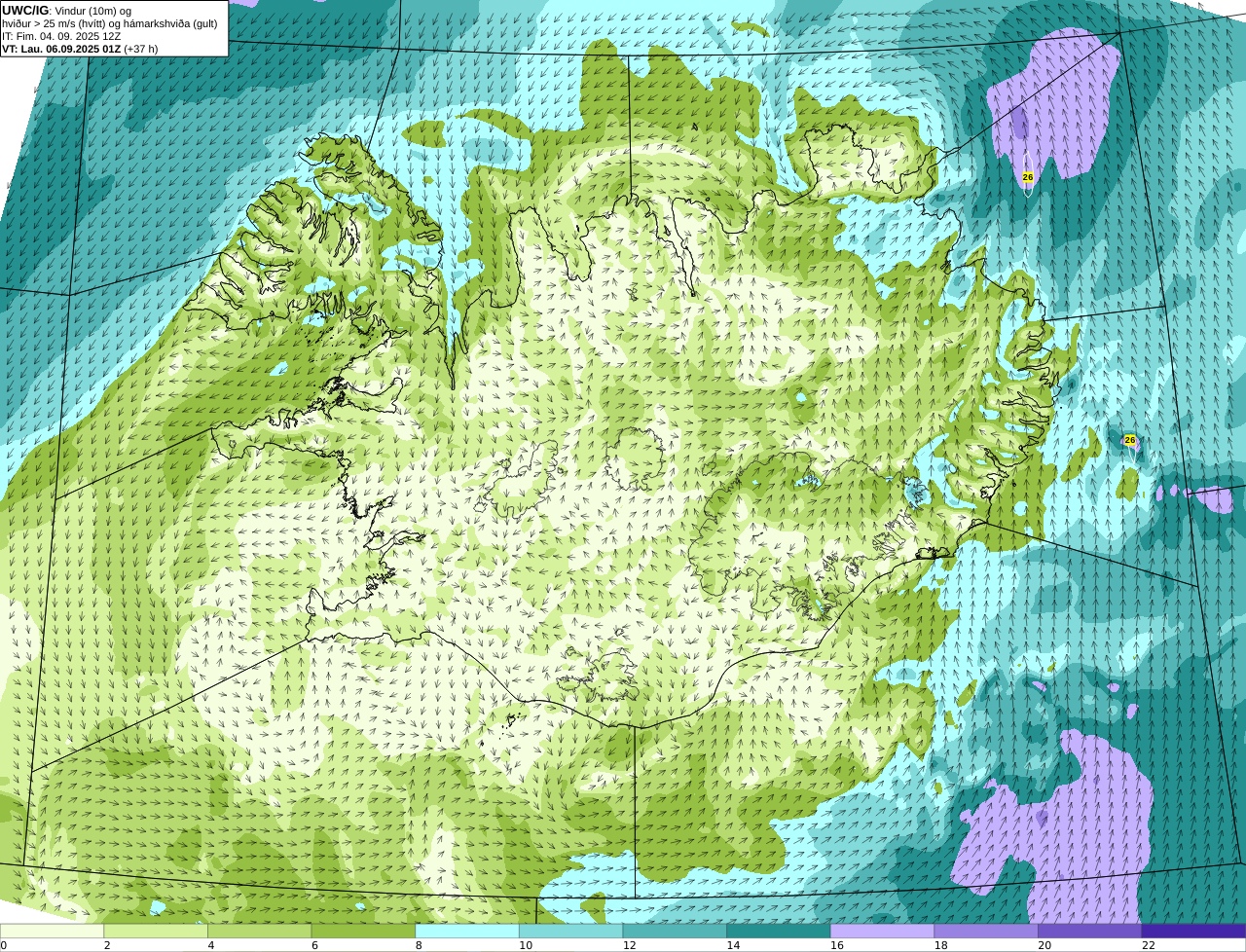1246x952 pixels.
Task: Click the 6–8 m/s green legend swatch
Action: point(363,931)
